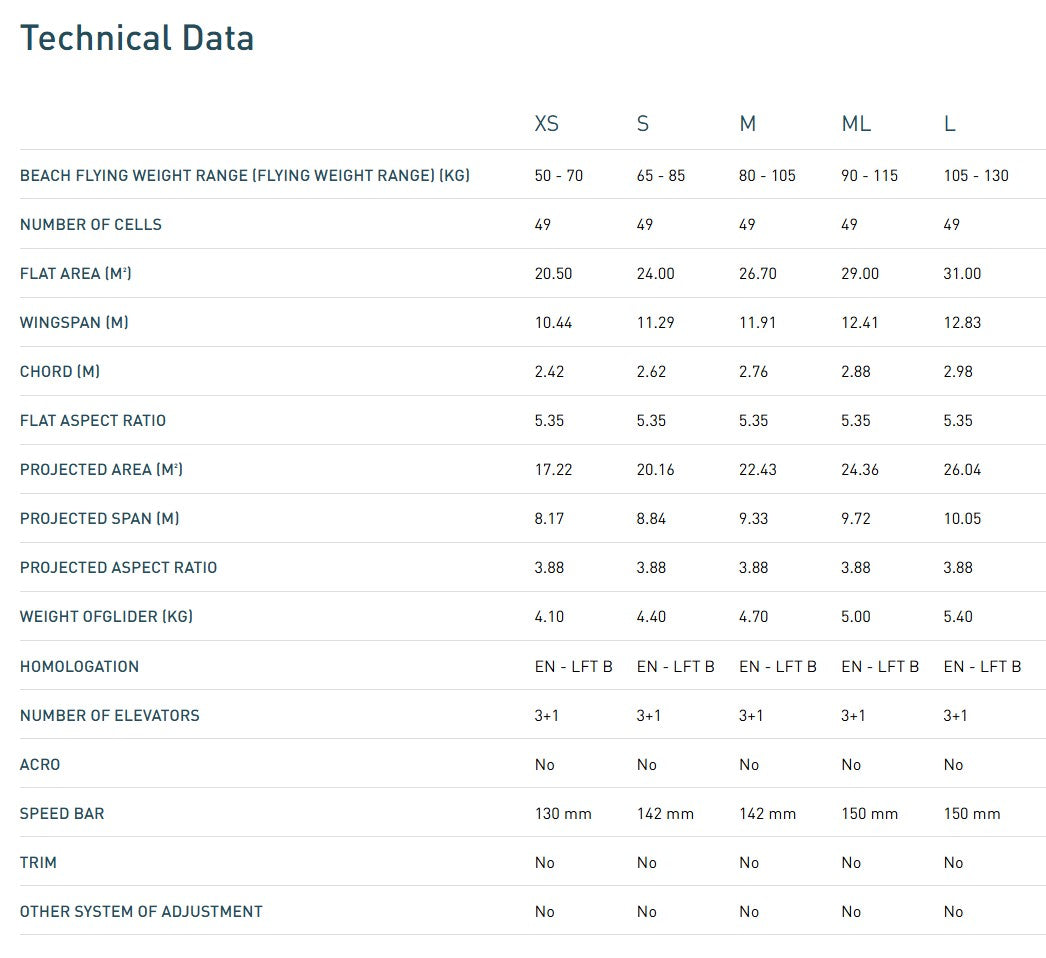Select the S size column header
Image resolution: width=1046 pixels, height=958 pixels.
(642, 124)
